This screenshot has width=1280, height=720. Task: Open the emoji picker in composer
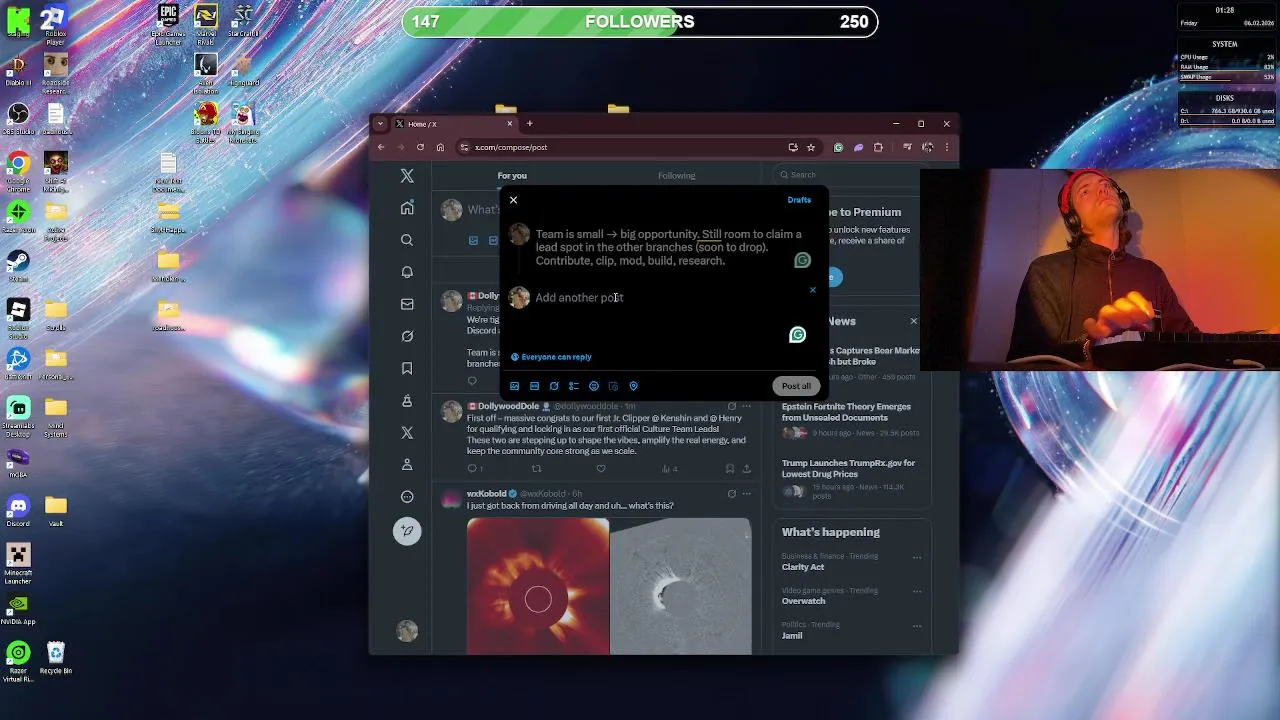pyautogui.click(x=594, y=386)
